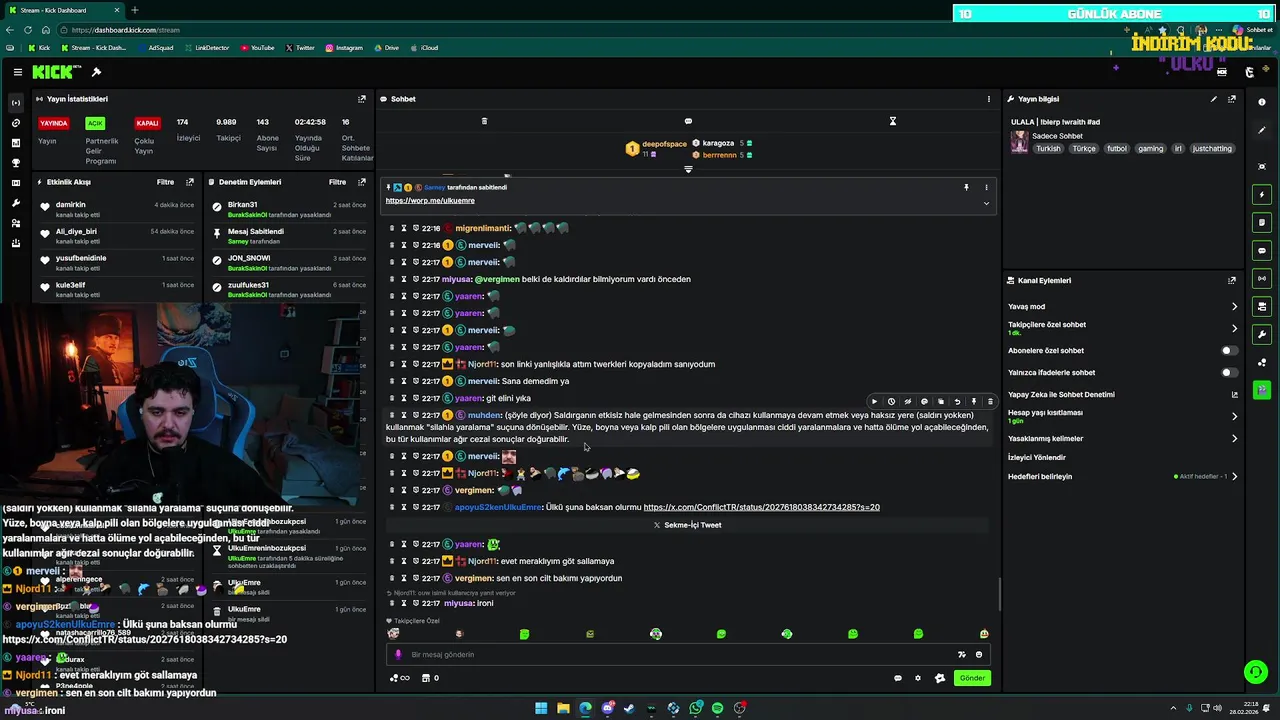Click the trash icon above chat leaderboard
Viewport: 1280px width, 720px height.
(x=484, y=121)
